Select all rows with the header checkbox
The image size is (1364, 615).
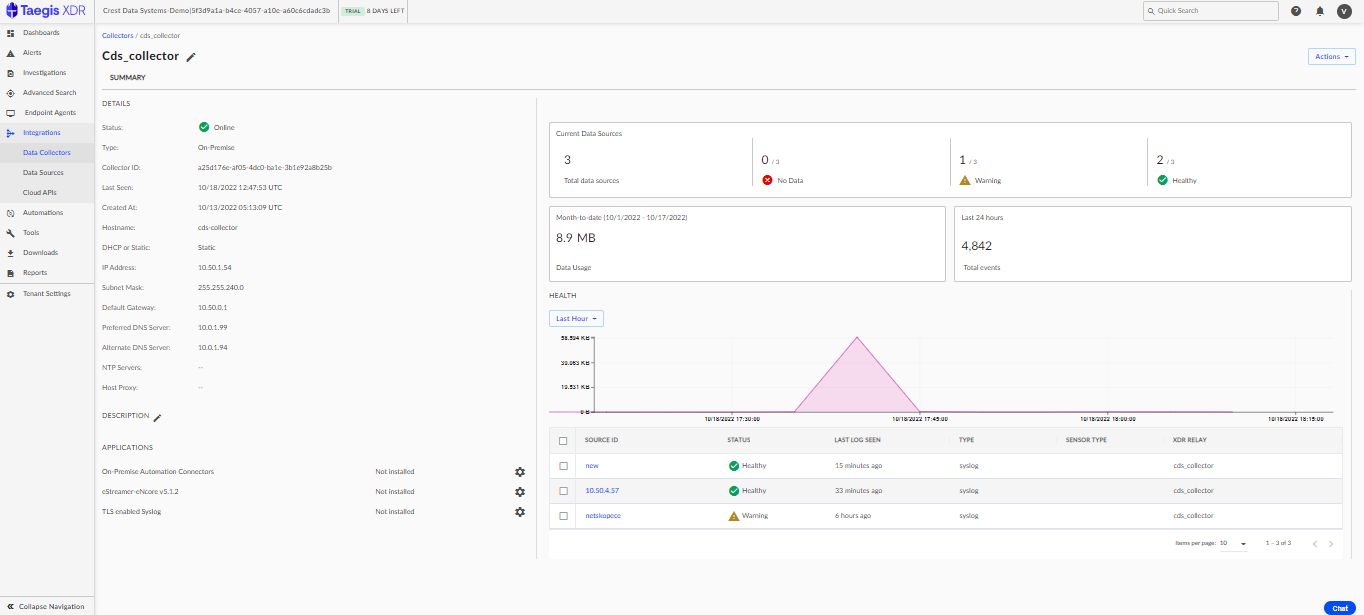click(563, 440)
